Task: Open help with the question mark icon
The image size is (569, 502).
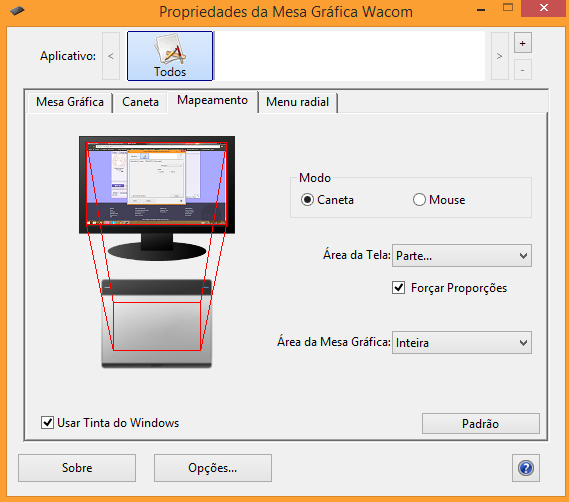Action: [x=526, y=468]
